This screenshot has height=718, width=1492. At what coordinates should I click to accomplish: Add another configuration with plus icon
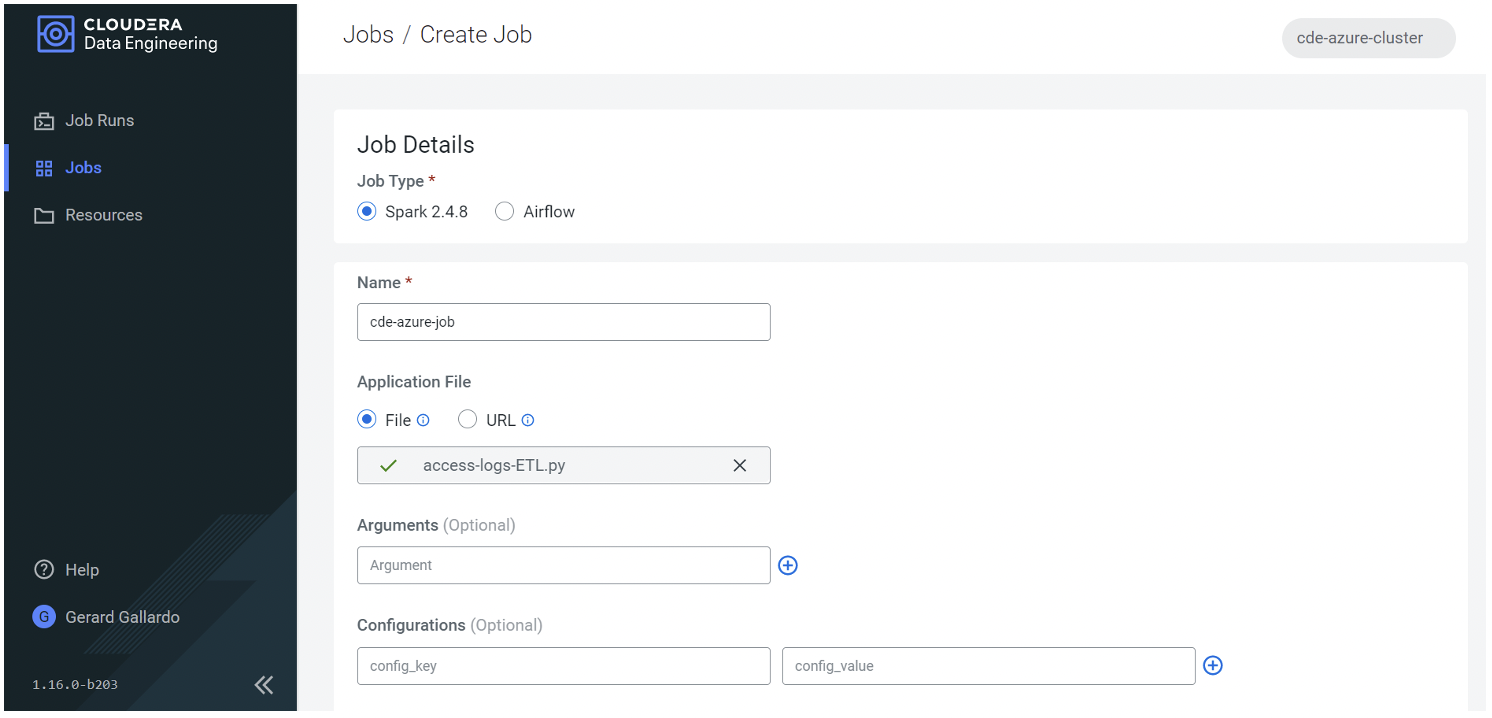coord(1213,665)
